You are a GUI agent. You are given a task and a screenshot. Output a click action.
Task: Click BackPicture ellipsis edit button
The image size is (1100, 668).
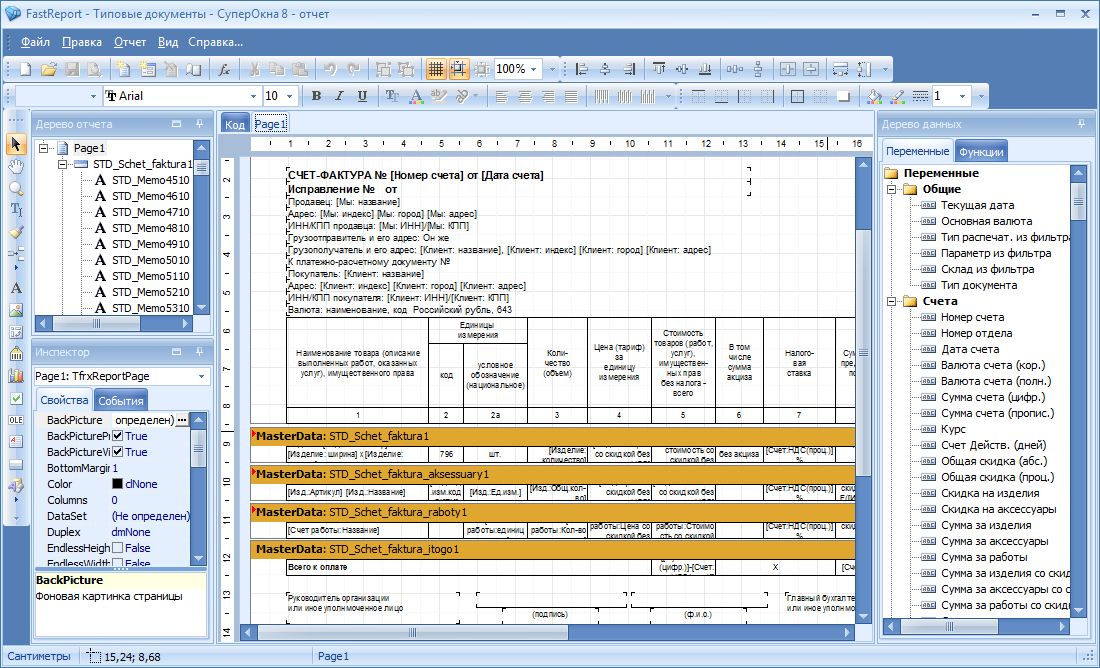click(x=182, y=420)
